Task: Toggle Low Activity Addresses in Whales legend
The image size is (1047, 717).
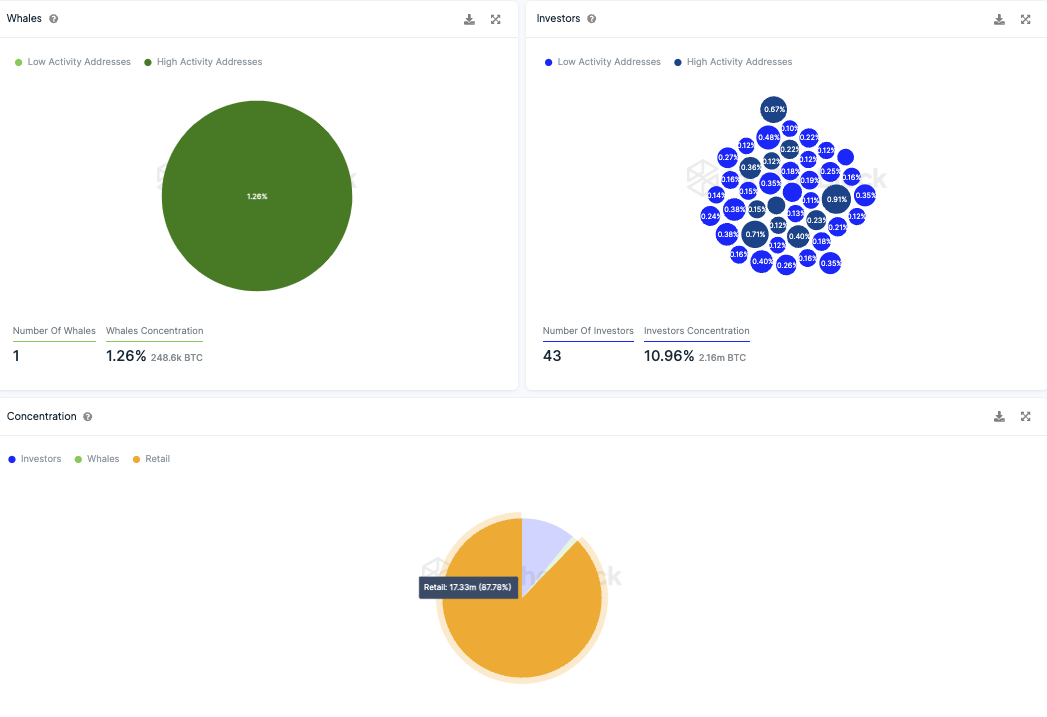Action: tap(73, 62)
